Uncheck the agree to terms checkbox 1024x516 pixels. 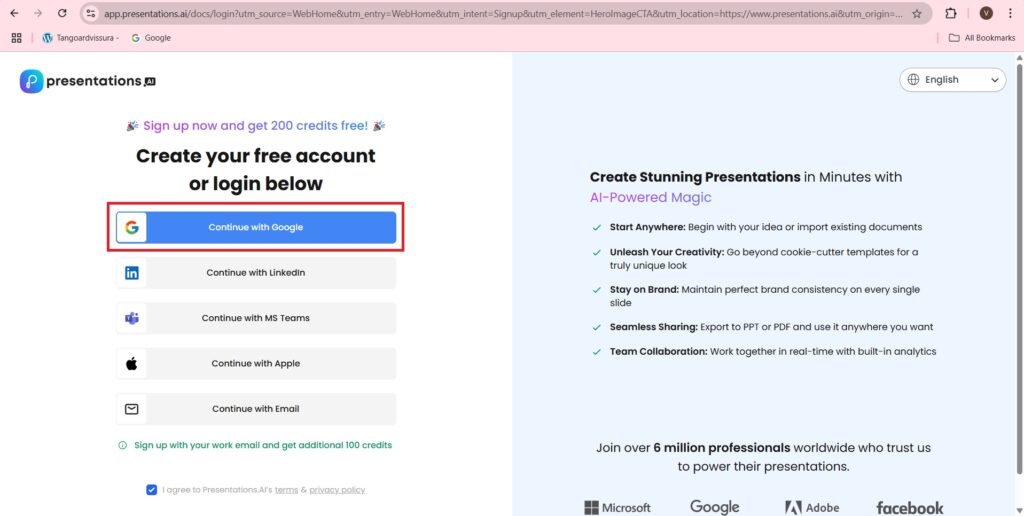click(x=152, y=490)
